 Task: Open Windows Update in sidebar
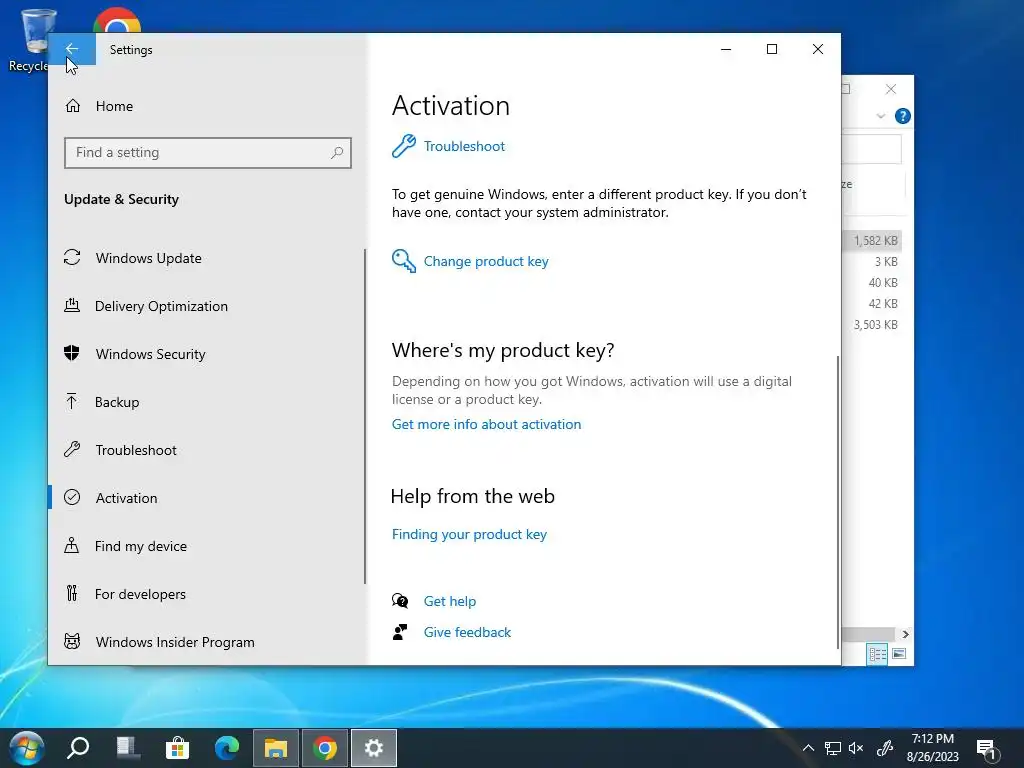(148, 258)
